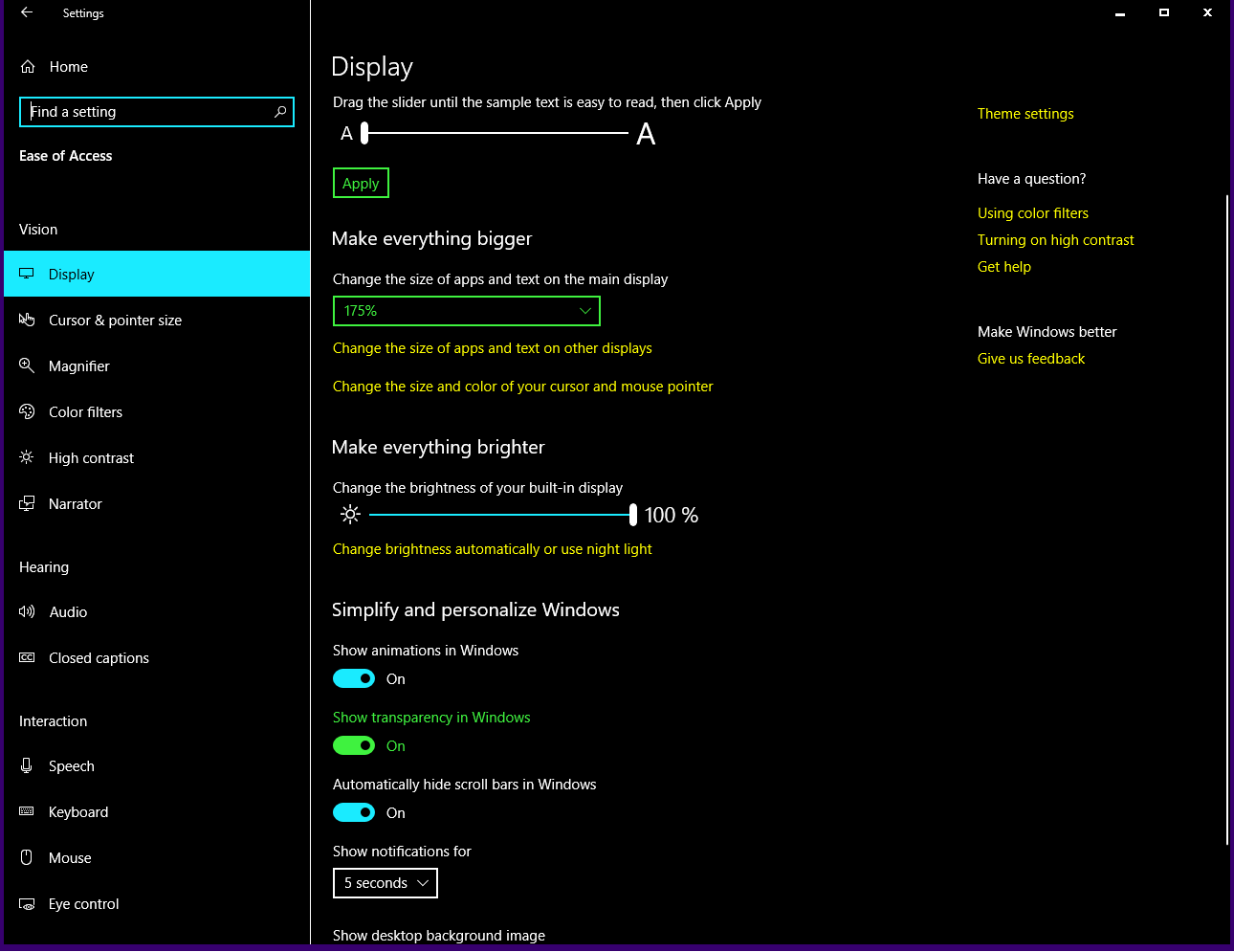The height and width of the screenshot is (952, 1234).
Task: Open Using color filters help link
Action: [1033, 213]
